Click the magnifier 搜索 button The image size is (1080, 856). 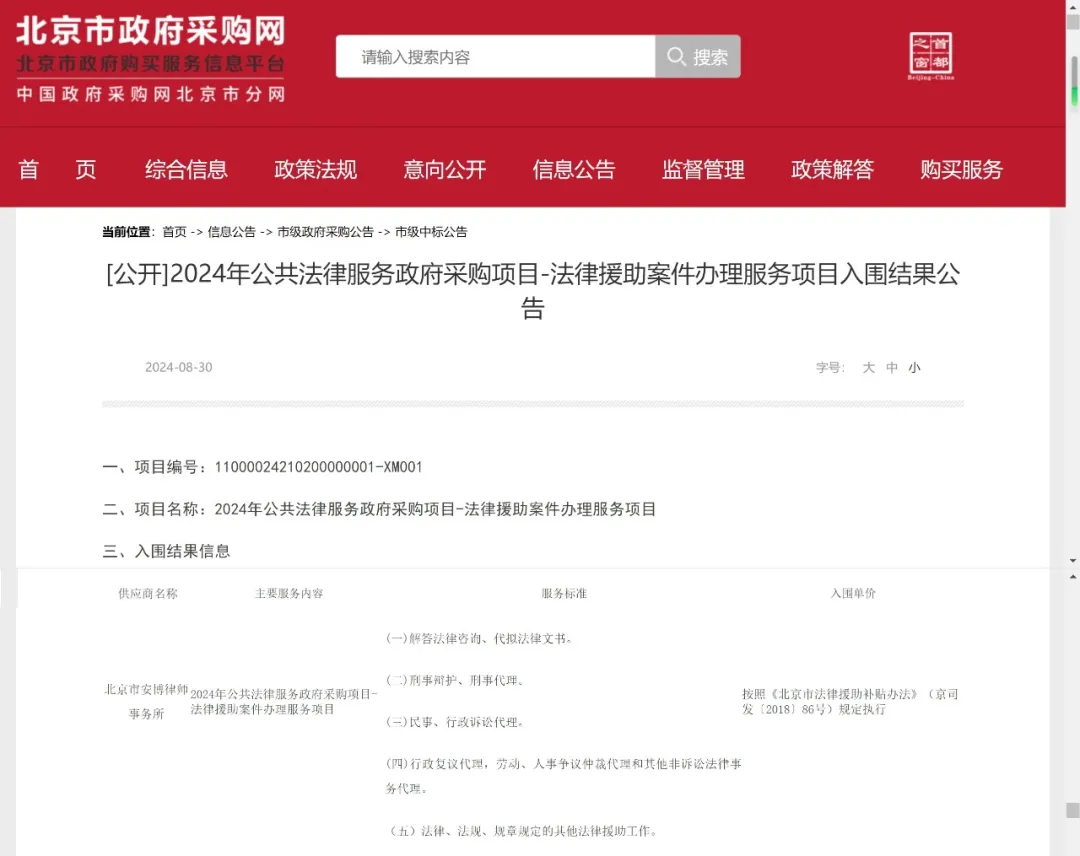pos(698,56)
